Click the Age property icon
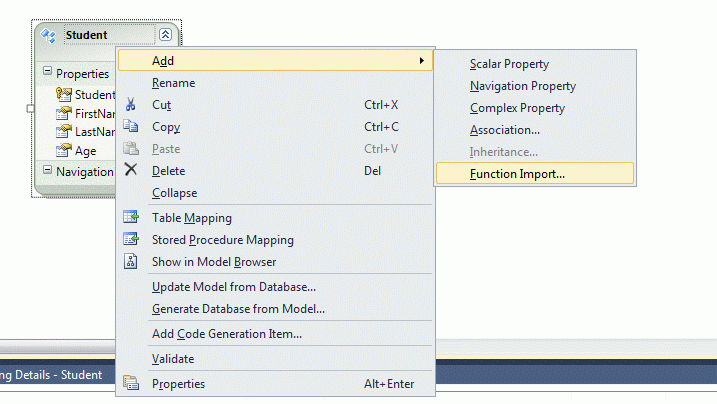Image resolution: width=717 pixels, height=404 pixels. (x=63, y=151)
